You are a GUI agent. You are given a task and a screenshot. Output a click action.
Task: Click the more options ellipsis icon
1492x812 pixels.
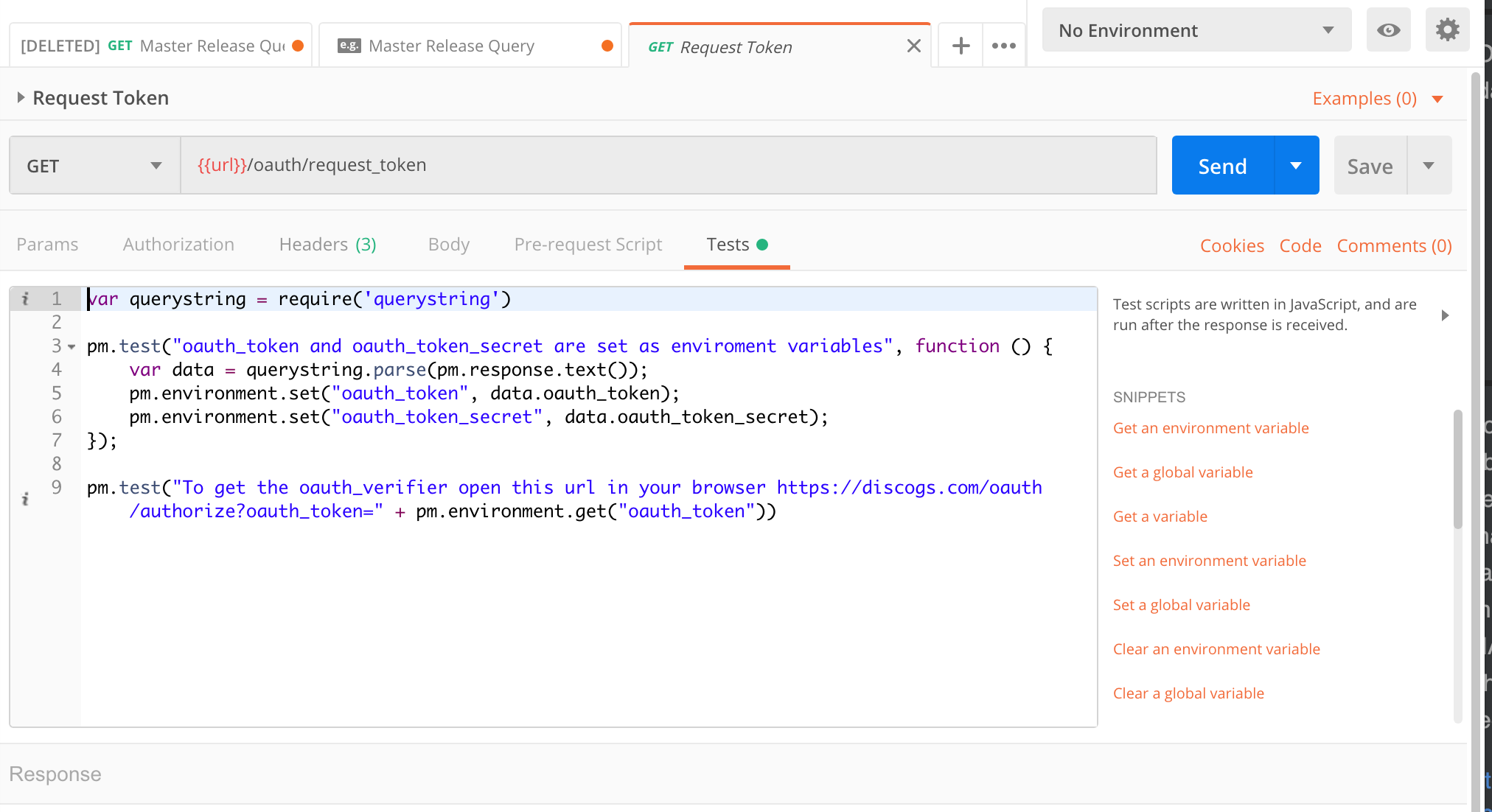point(1003,45)
